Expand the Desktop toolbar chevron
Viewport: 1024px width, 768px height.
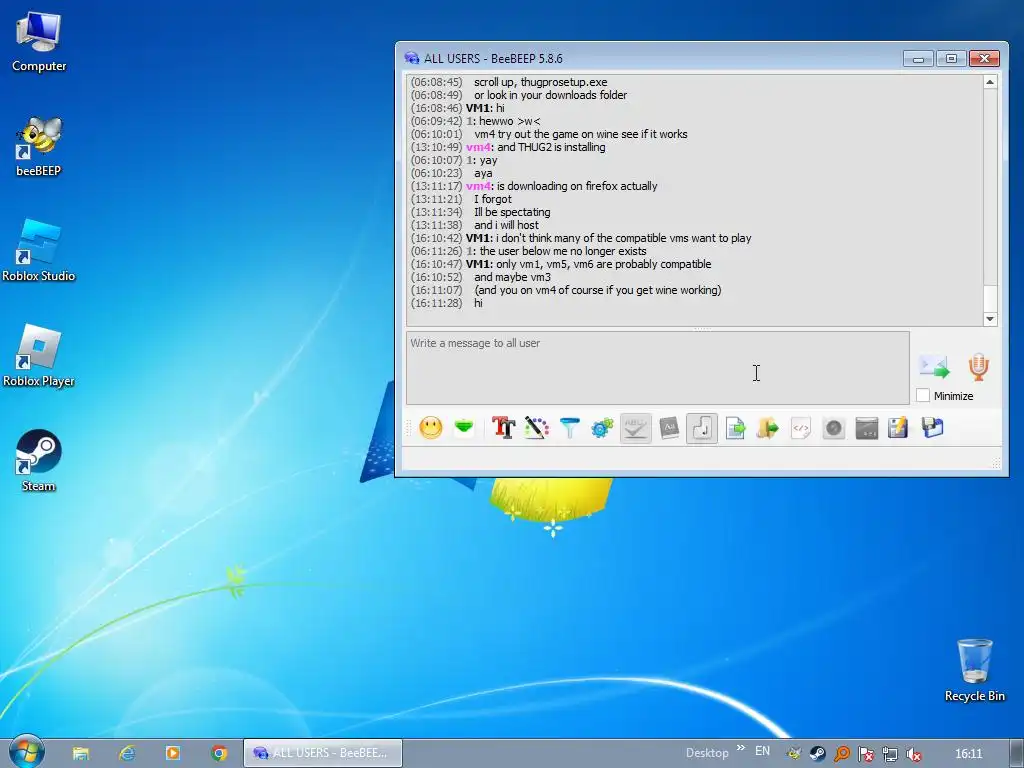(741, 748)
